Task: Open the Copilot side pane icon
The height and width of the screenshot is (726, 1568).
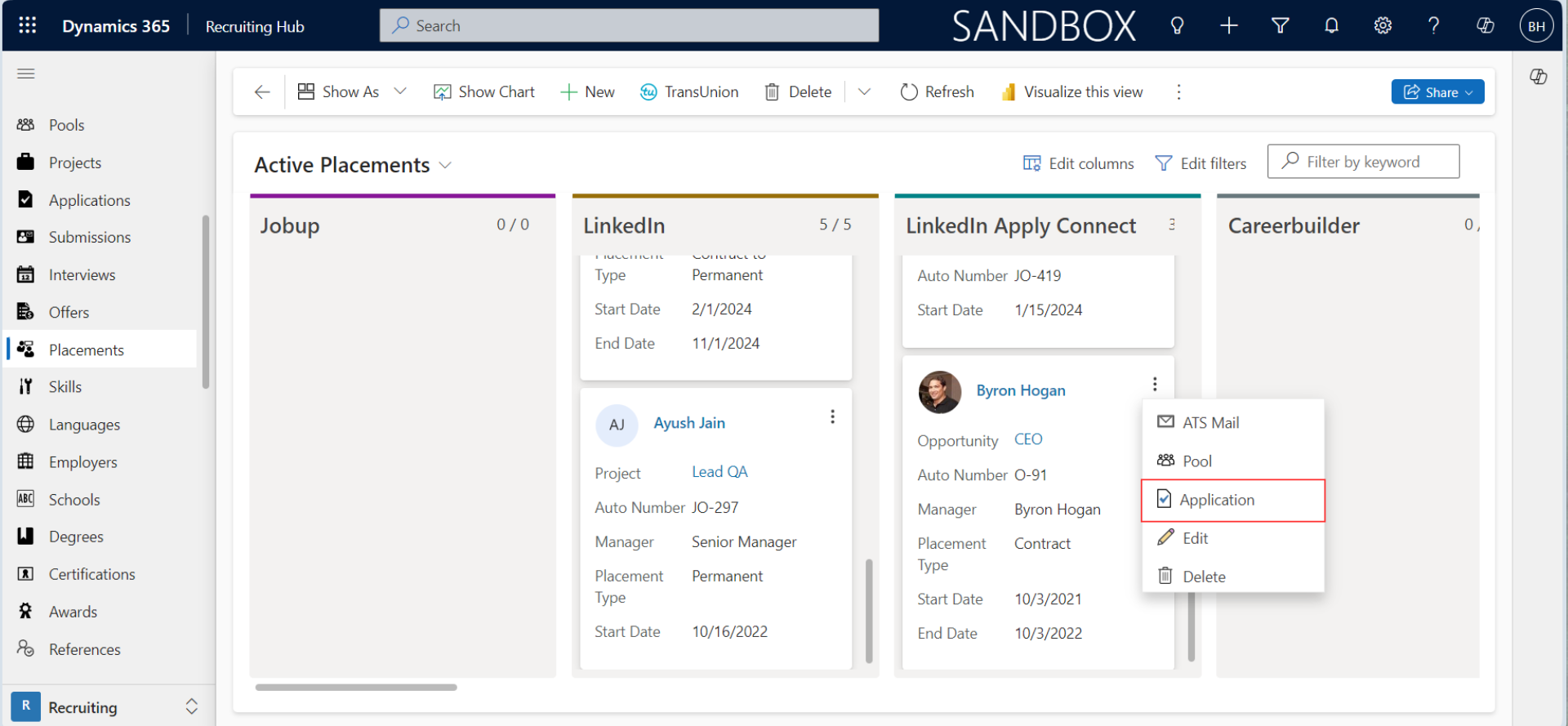Action: coord(1539,77)
